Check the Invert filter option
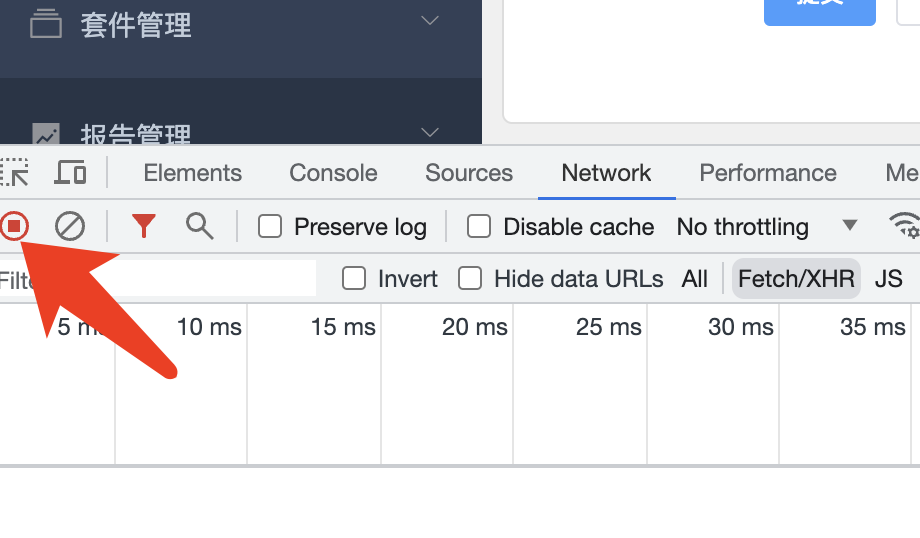The image size is (920, 538). pos(354,279)
